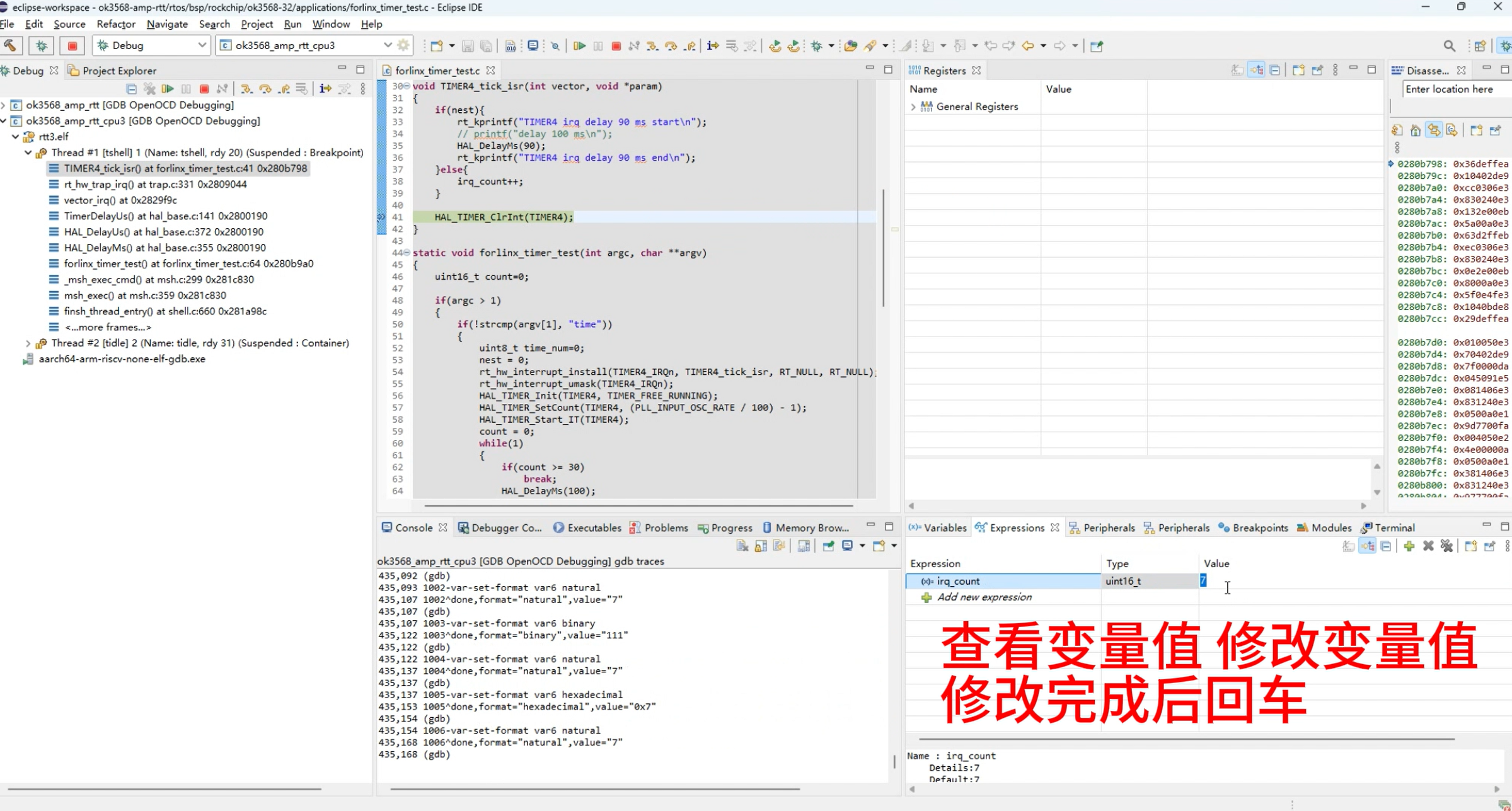
Task: Switch to the Breakpoints tab
Action: 1253,527
